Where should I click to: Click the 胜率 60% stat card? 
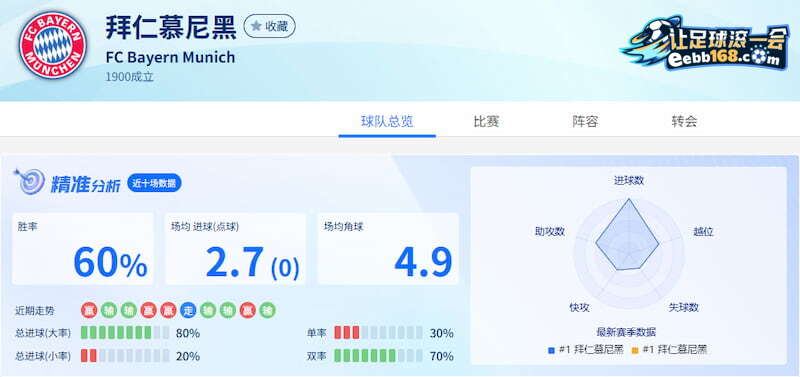83,249
